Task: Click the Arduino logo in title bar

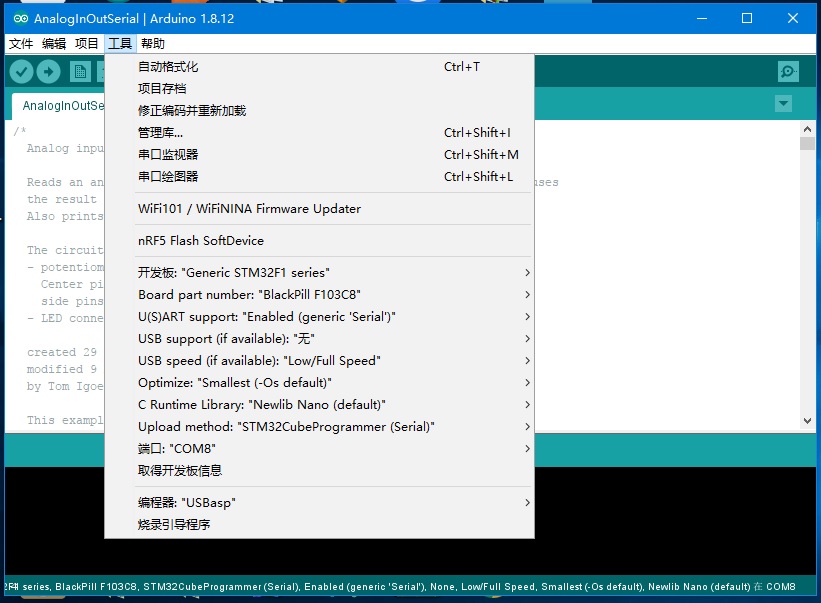Action: pos(21,19)
